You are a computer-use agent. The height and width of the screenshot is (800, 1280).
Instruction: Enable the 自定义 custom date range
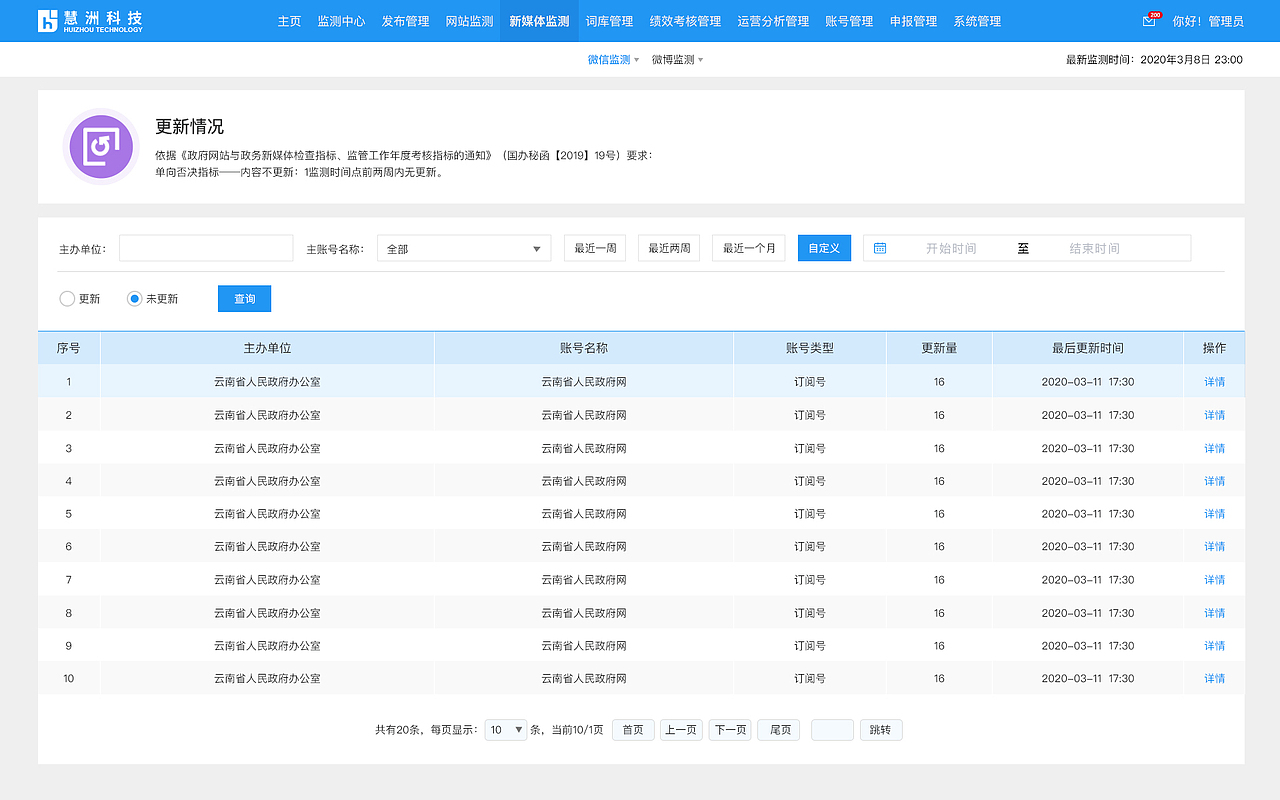click(x=824, y=247)
